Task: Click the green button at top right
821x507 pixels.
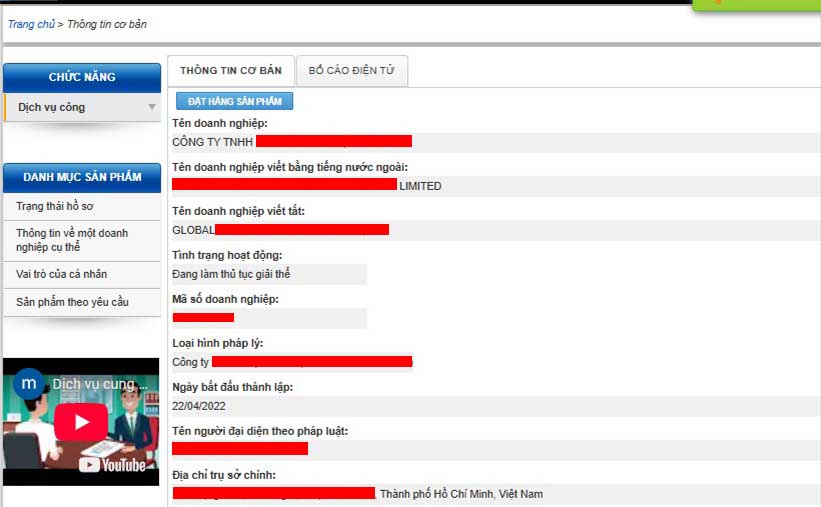Action: [x=756, y=4]
